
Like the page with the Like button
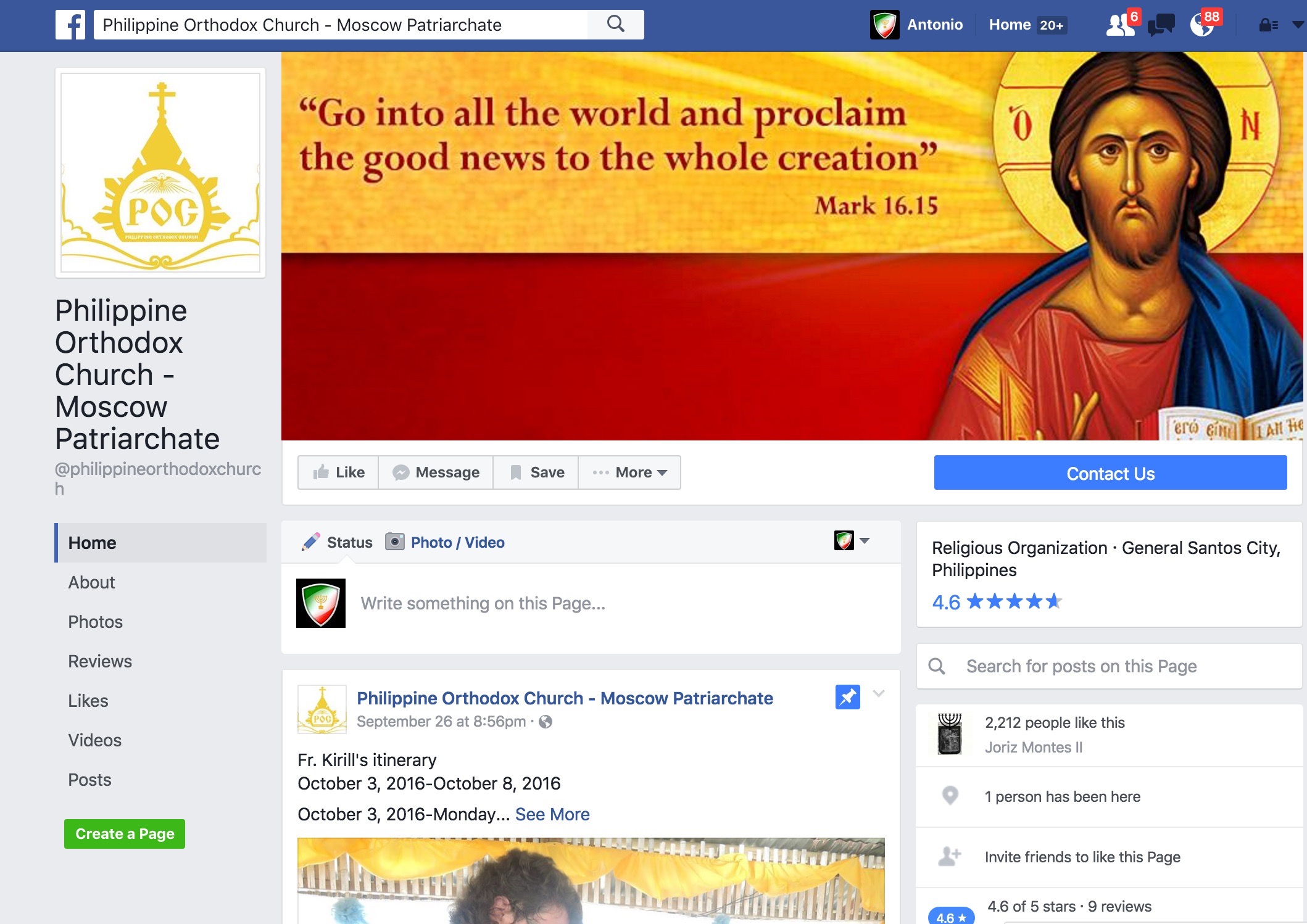coord(338,472)
